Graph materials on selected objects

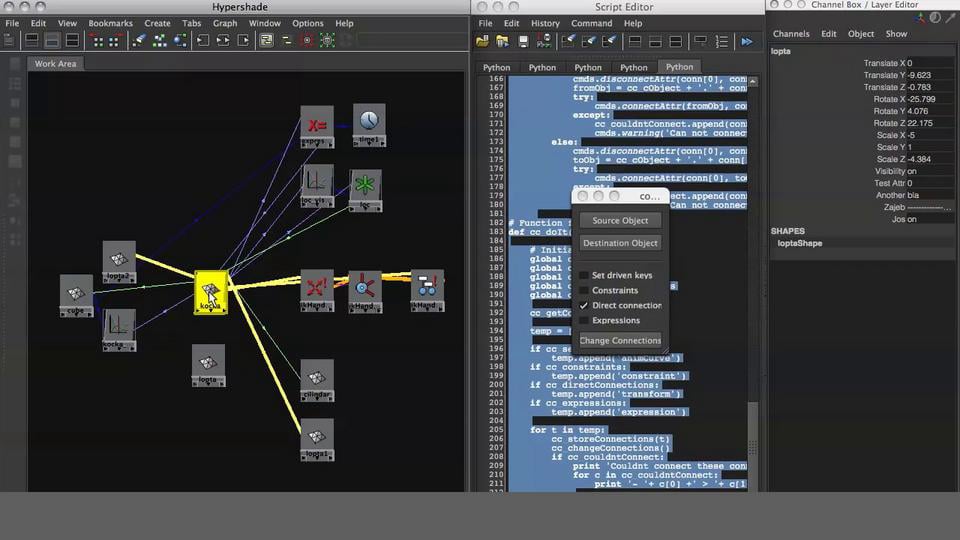[180, 41]
